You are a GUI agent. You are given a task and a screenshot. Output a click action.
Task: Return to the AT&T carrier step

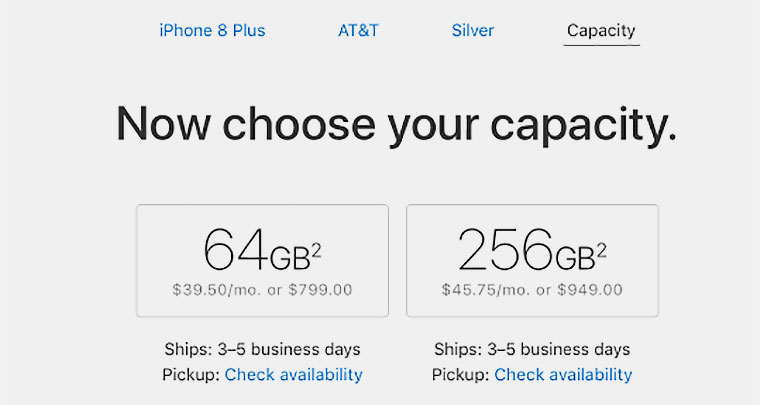(x=358, y=30)
